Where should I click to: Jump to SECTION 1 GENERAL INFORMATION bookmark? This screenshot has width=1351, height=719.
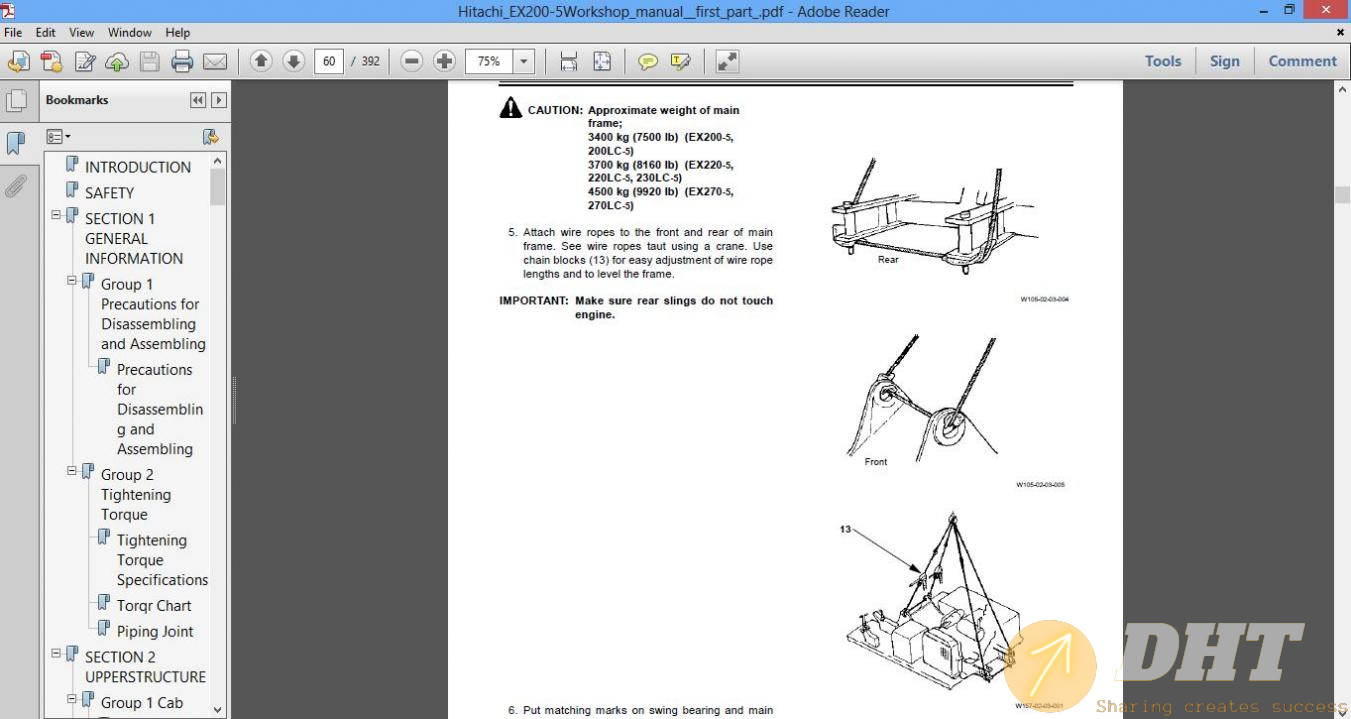tap(134, 238)
